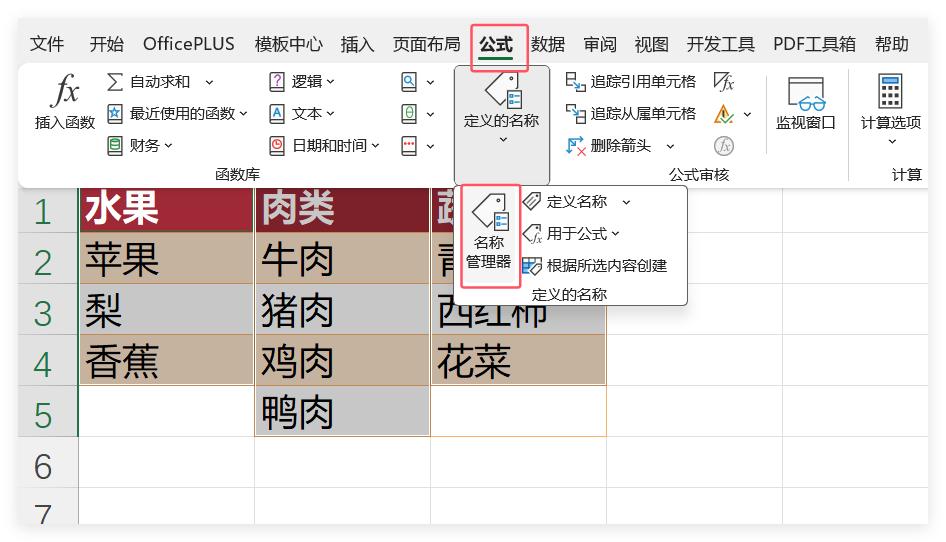Click 根据所选内容创建 icon
Image resolution: width=946 pixels, height=542 pixels.
(532, 266)
